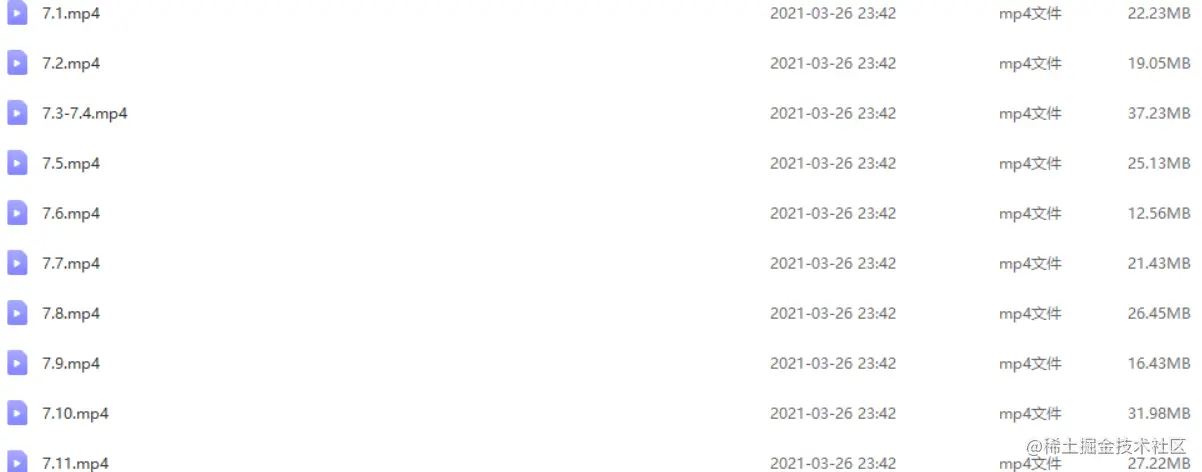Screen dimensions: 1202x472
Task: Select the video icon for 7.10.mp4
Action: click(x=17, y=413)
